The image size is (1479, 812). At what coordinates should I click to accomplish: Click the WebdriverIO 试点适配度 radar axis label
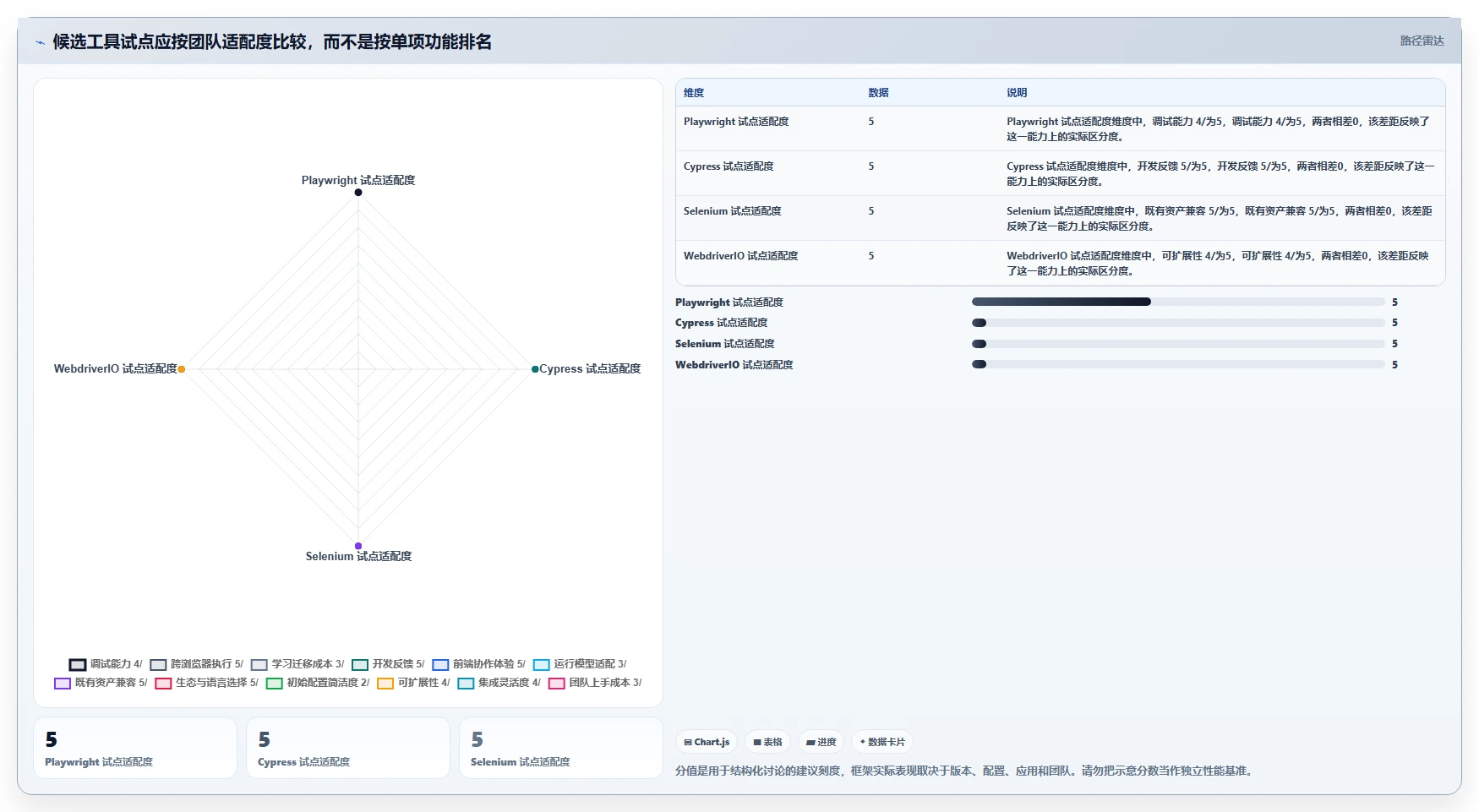(x=116, y=368)
